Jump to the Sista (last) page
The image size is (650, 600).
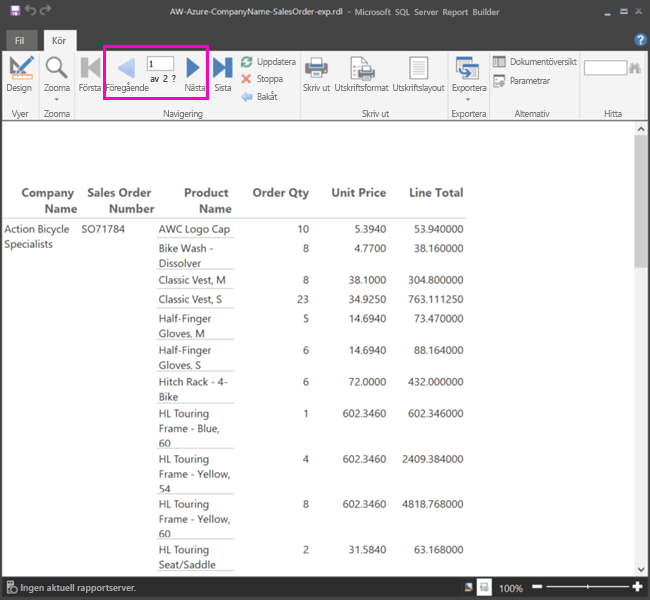pos(223,74)
